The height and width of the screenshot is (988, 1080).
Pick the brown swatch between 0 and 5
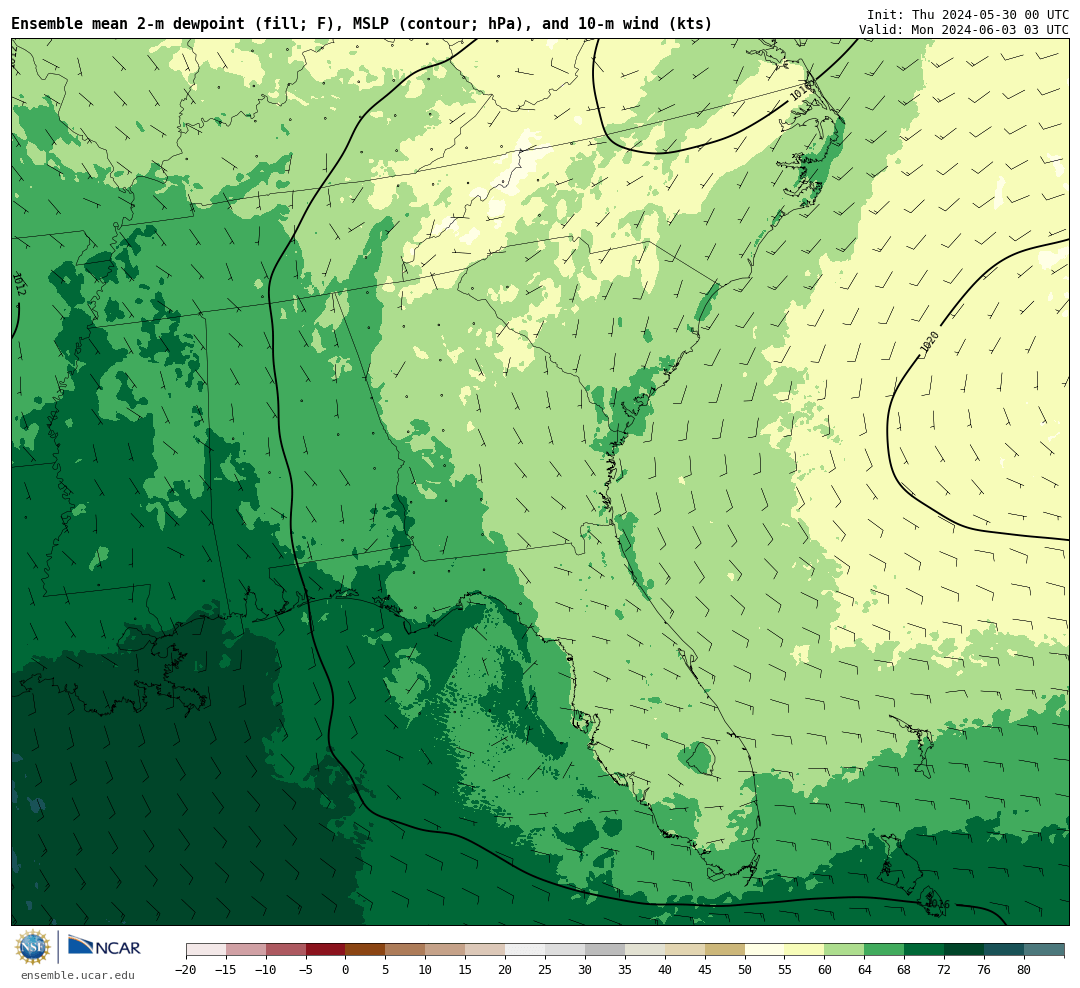[366, 950]
